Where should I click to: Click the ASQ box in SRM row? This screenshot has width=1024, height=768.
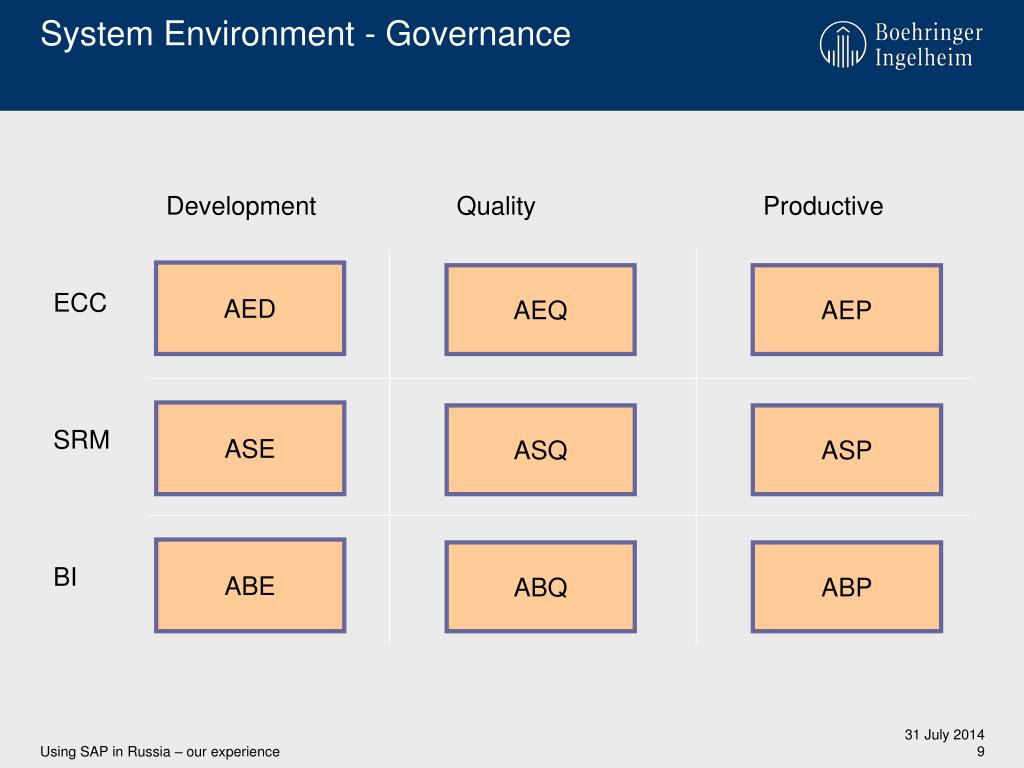(540, 449)
